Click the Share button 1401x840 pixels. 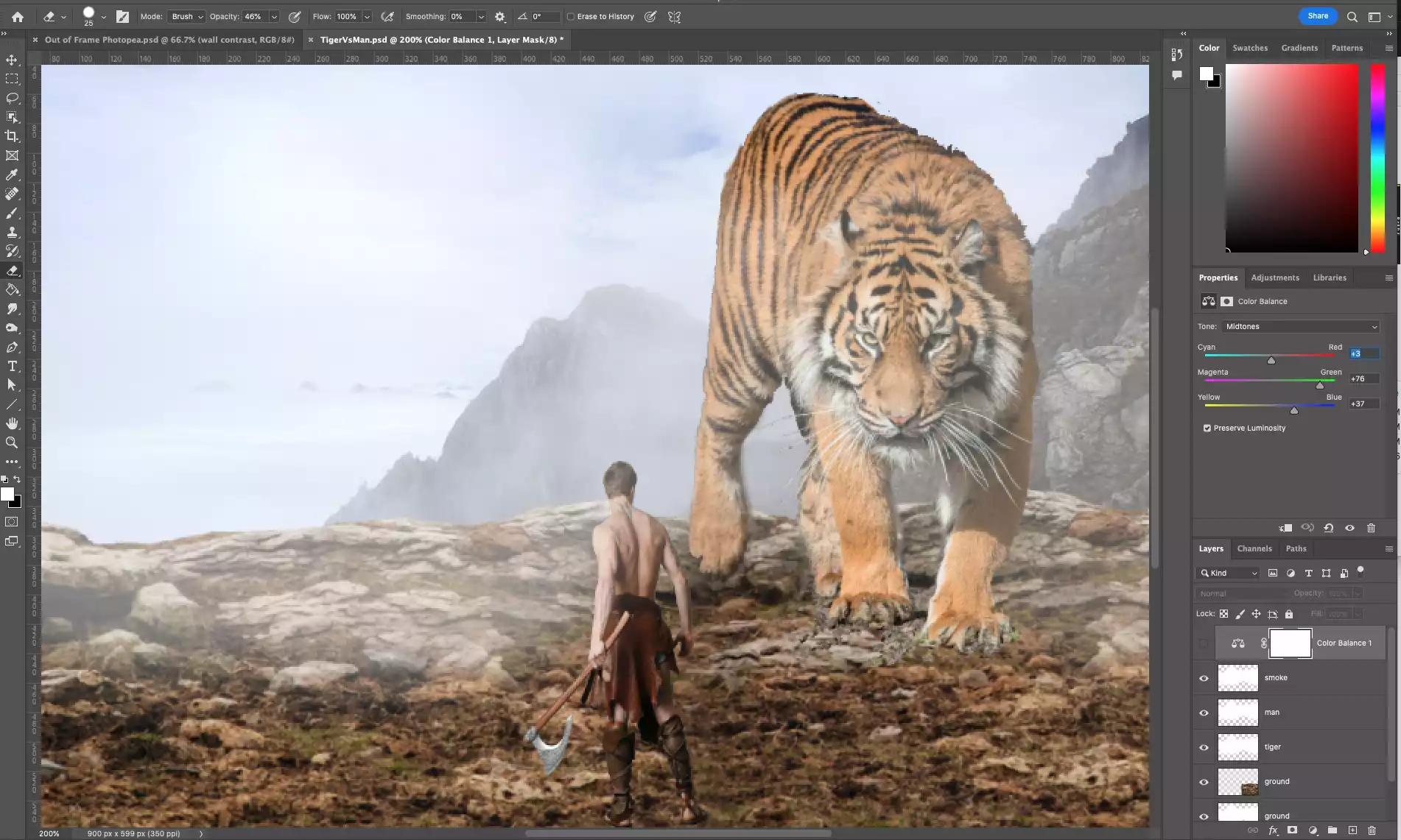point(1318,16)
